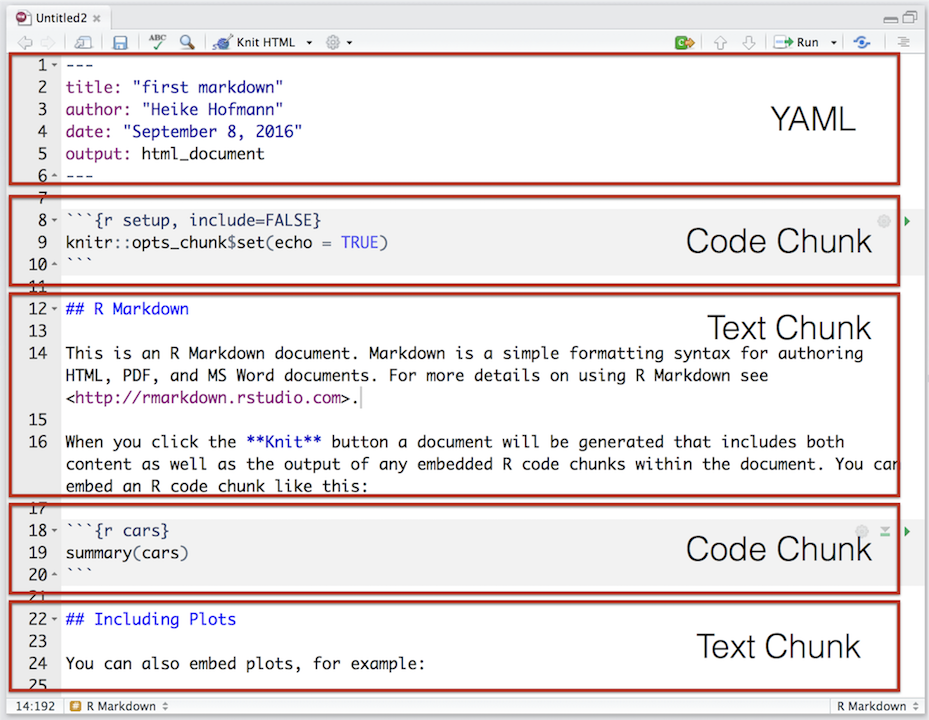Open the Knit HTML format dropdown arrow
The height and width of the screenshot is (720, 929).
click(x=309, y=43)
